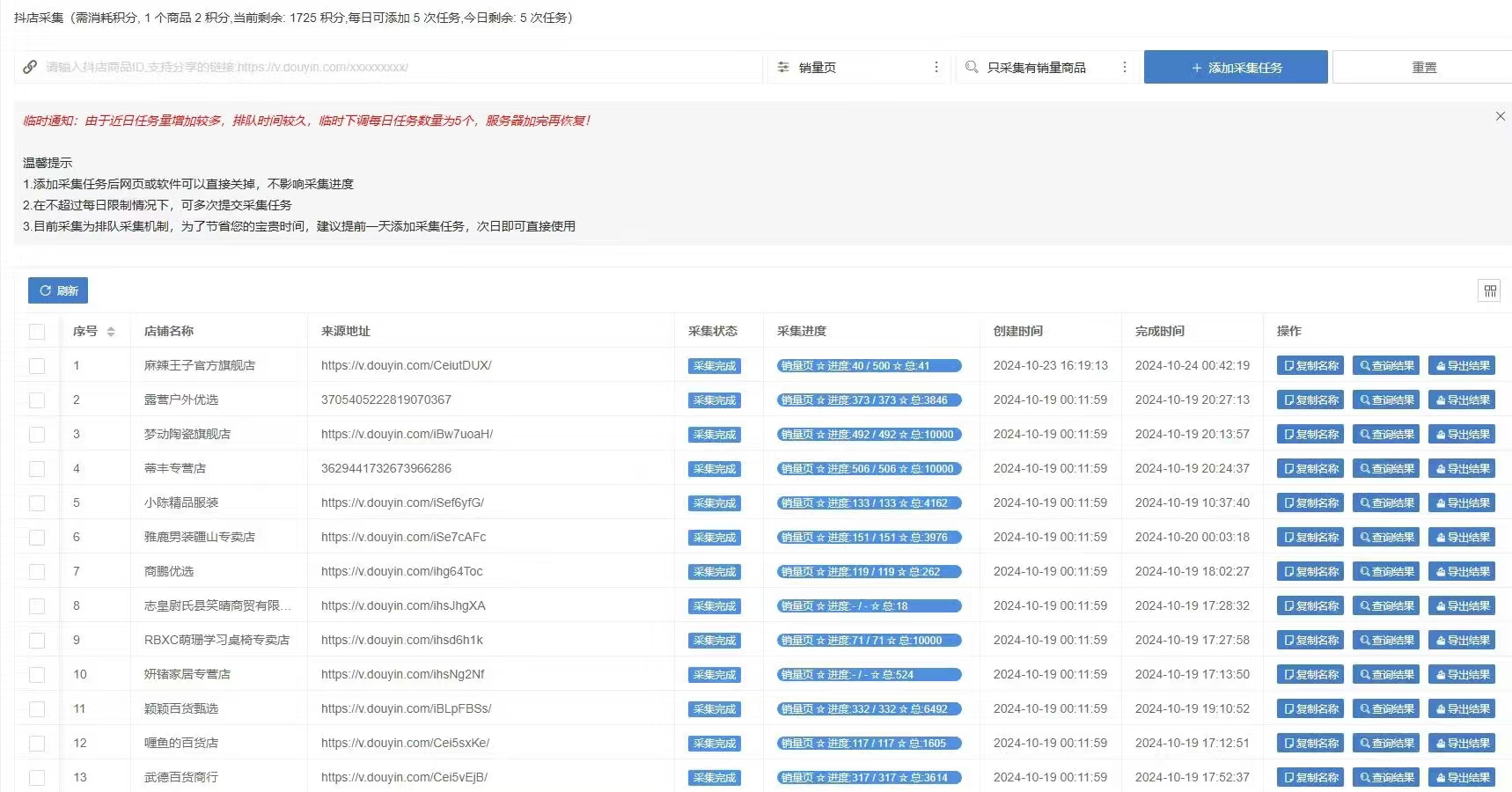Click 查询结果 for 雅鹿男装珊山专卖店
This screenshot has width=1512, height=792.
tap(1386, 538)
